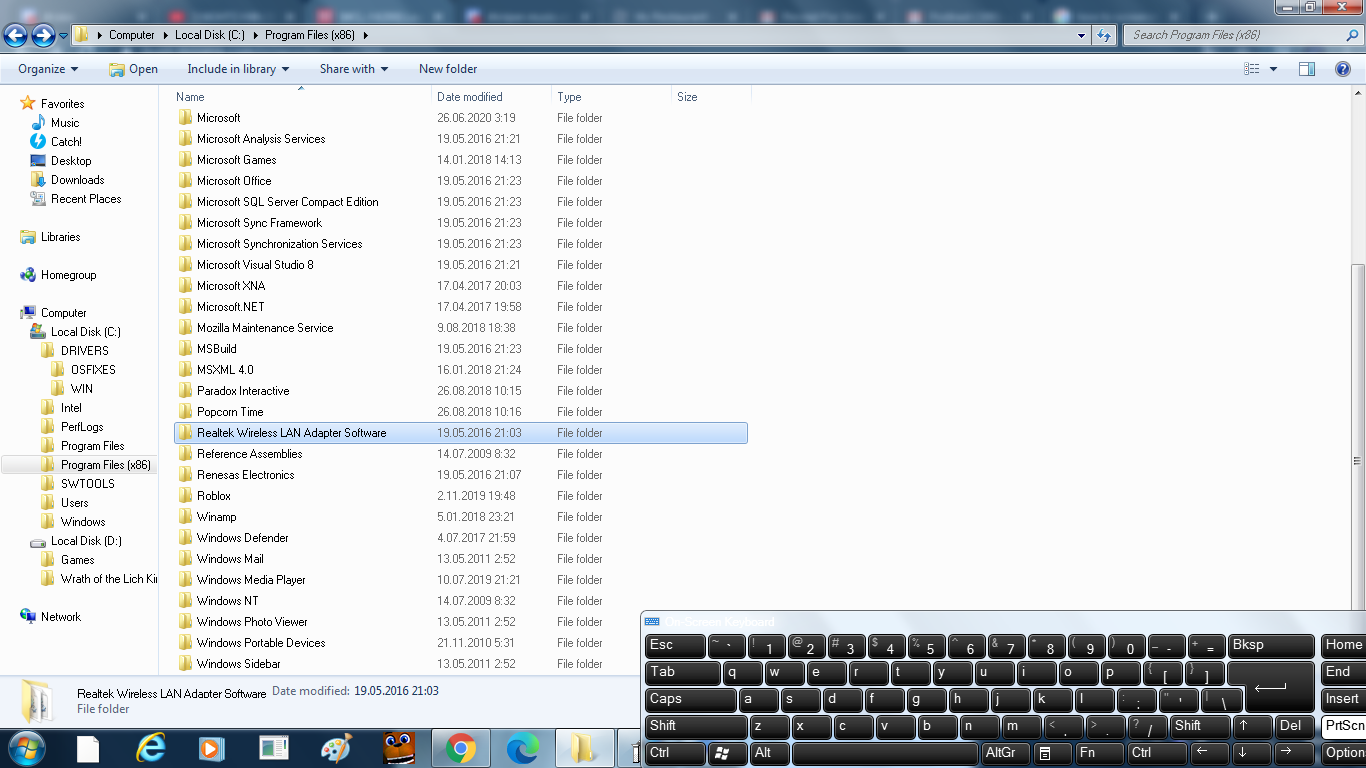
Task: Toggle left Shift key on On-Screen Keyboard
Action: (x=696, y=726)
